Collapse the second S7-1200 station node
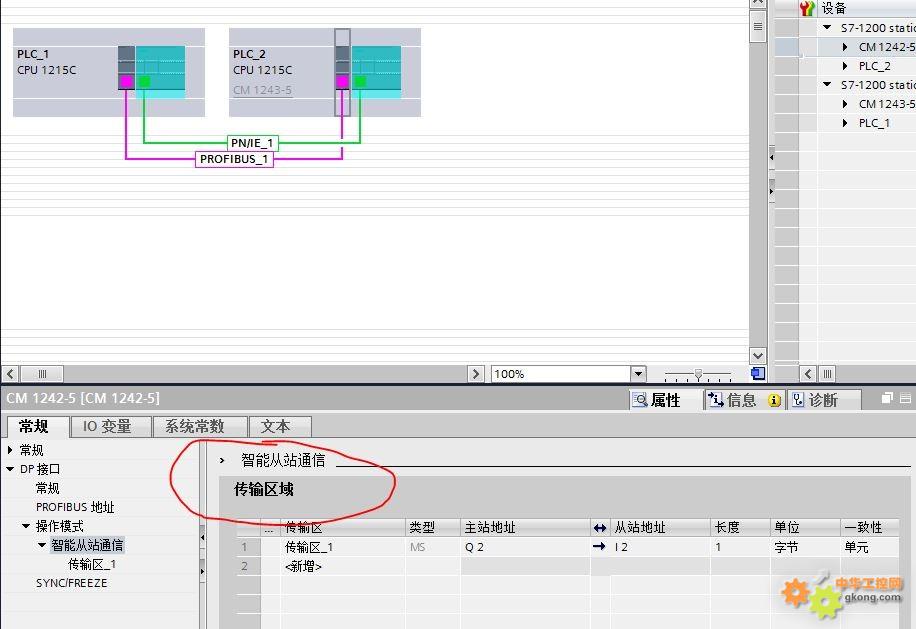 pyautogui.click(x=827, y=85)
